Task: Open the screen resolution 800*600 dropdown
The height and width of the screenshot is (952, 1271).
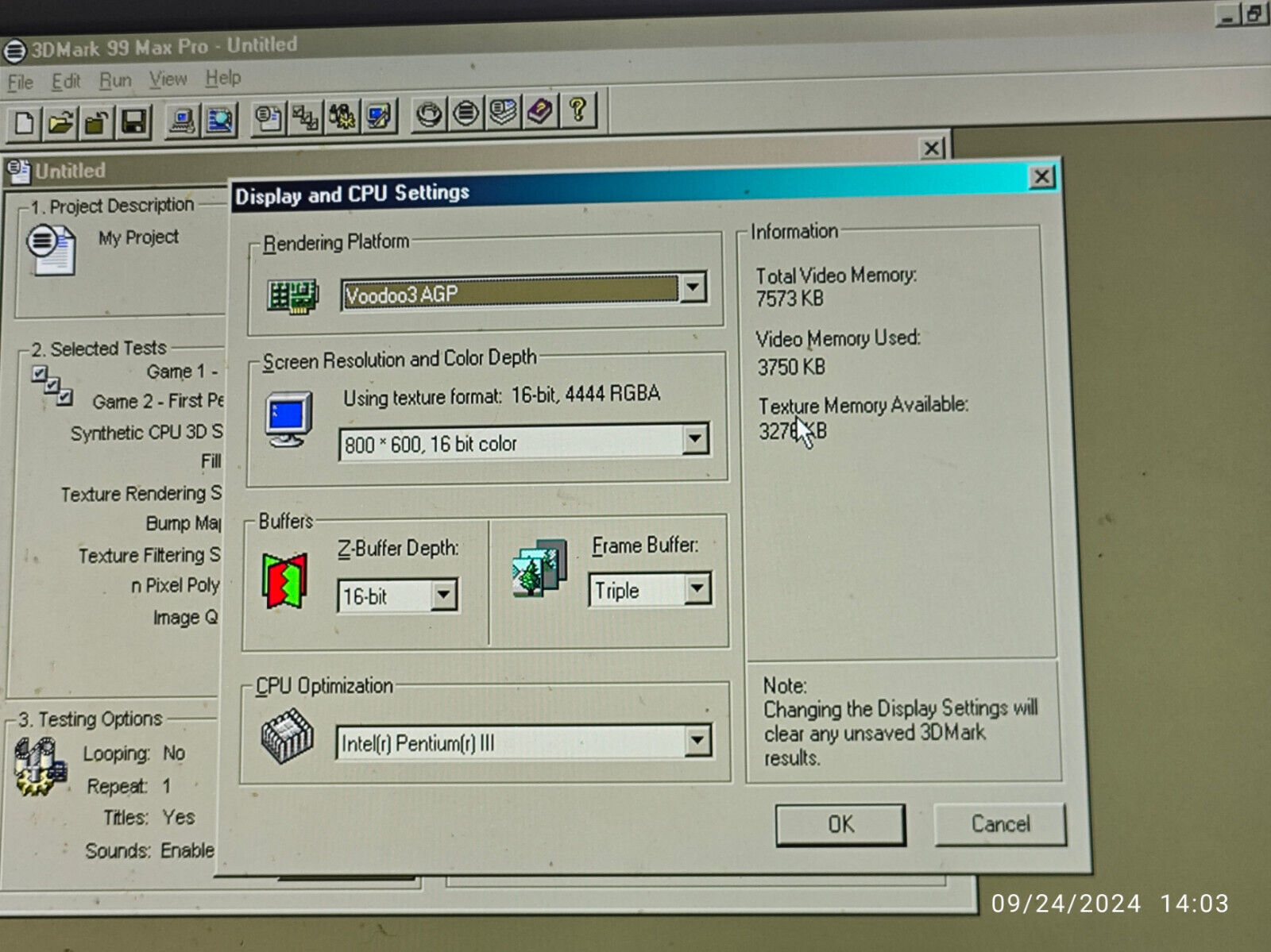Action: (695, 438)
